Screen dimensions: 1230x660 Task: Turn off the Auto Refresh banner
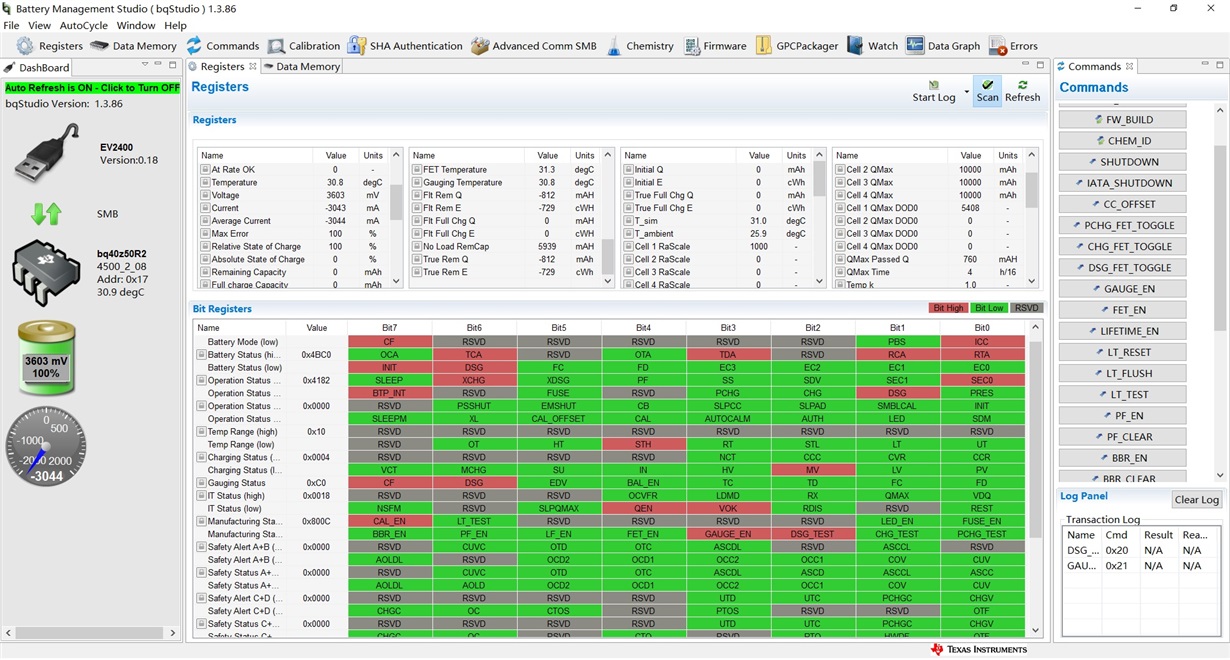[x=92, y=88]
